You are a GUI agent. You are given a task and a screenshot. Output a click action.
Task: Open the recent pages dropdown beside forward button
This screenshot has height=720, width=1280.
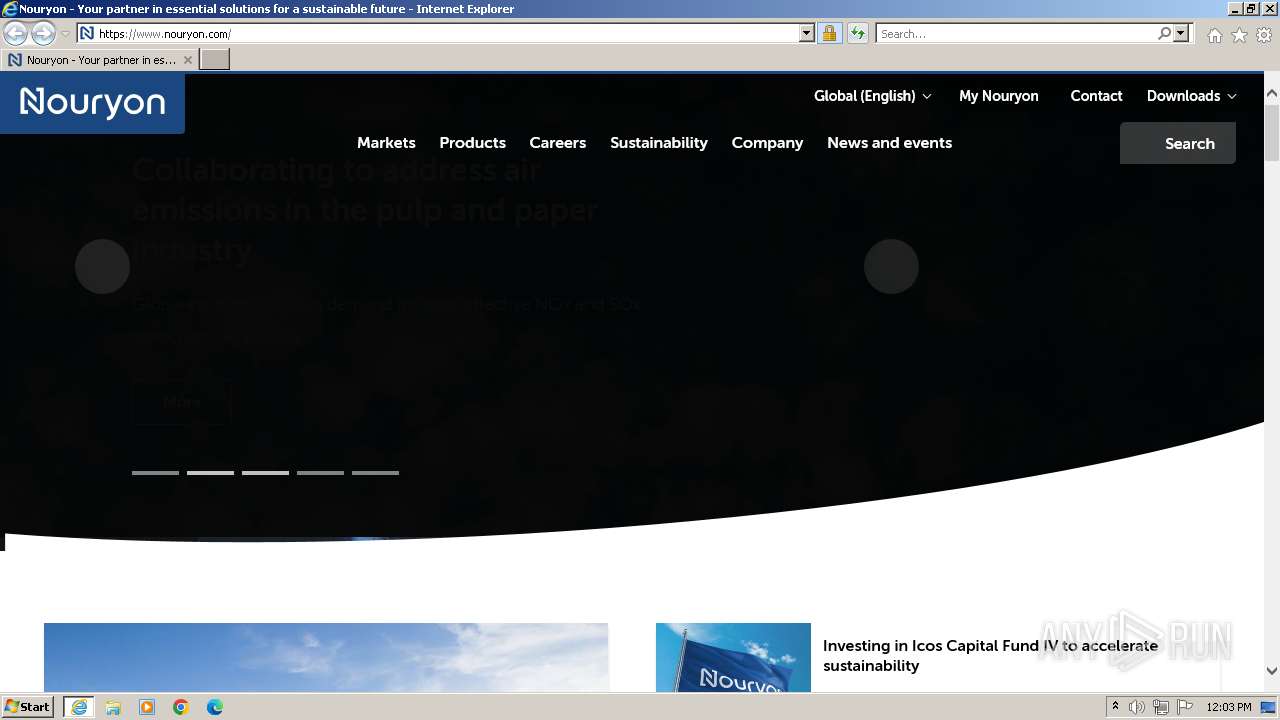point(65,34)
